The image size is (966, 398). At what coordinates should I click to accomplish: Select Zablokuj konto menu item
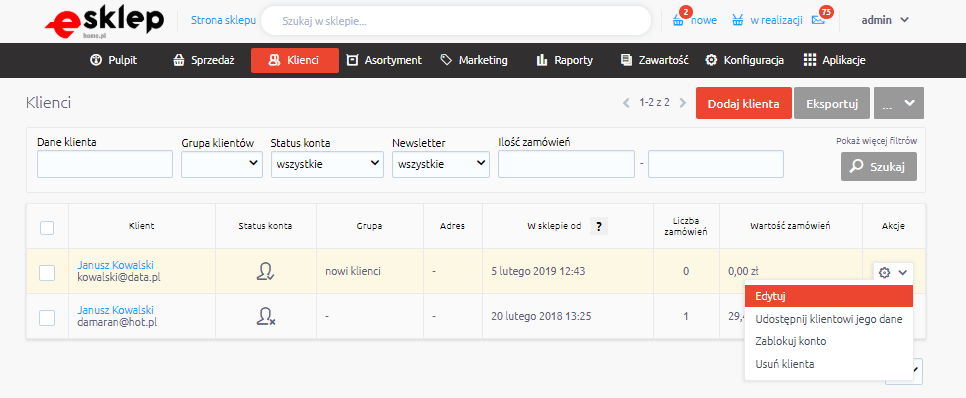(829, 341)
